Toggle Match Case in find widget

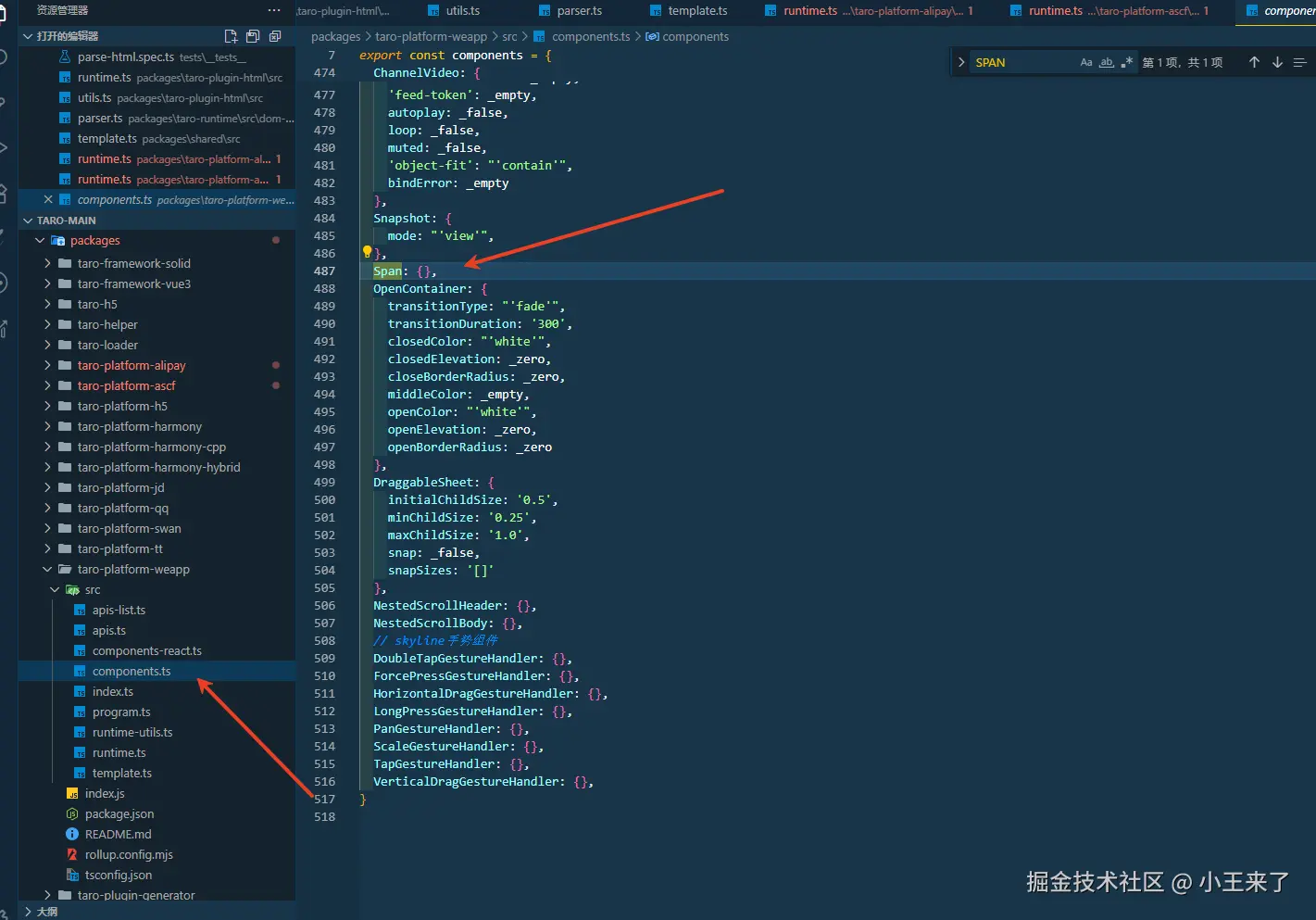[x=1086, y=62]
